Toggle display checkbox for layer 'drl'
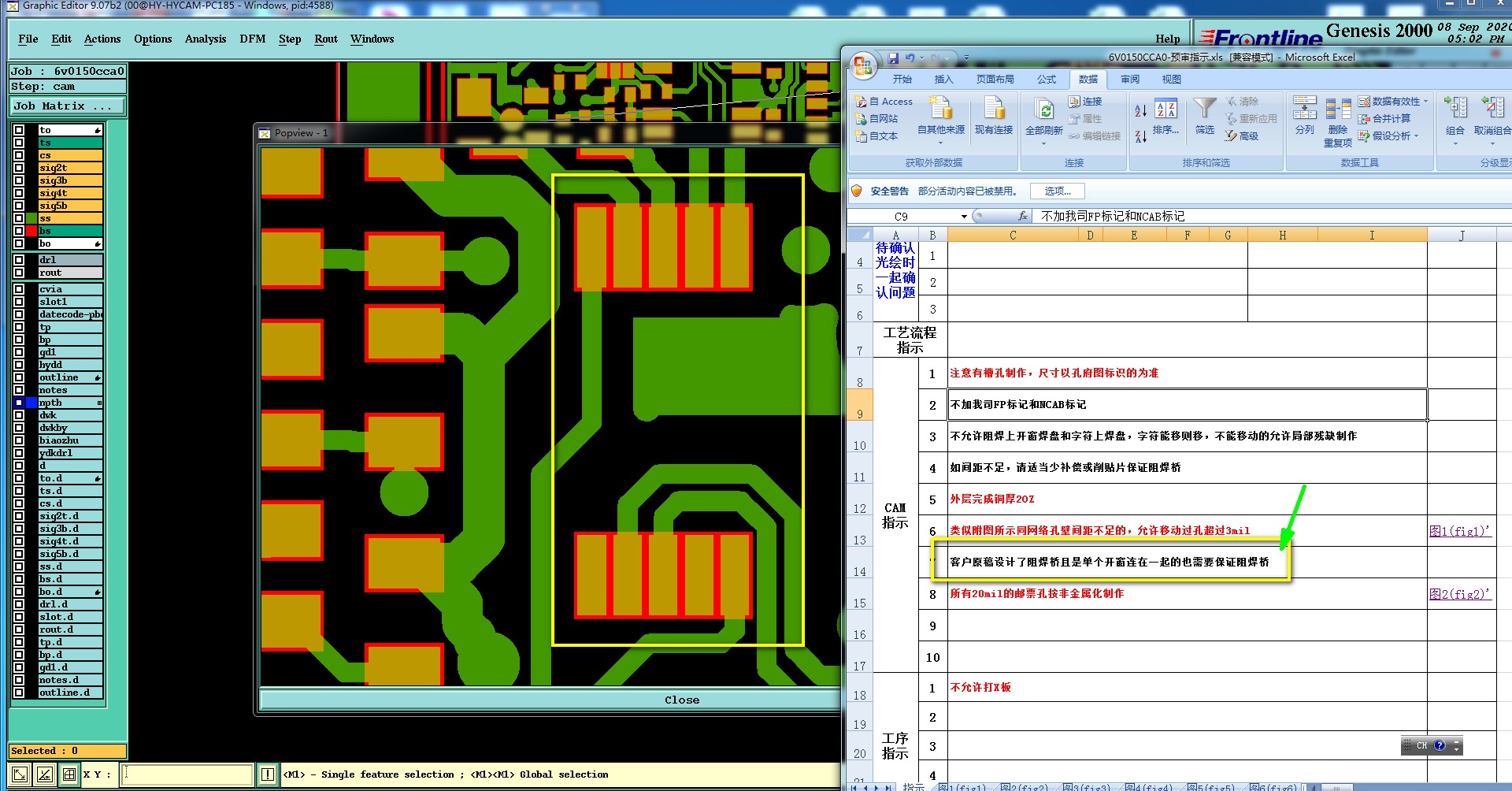Viewport: 1512px width, 791px height. (x=19, y=260)
